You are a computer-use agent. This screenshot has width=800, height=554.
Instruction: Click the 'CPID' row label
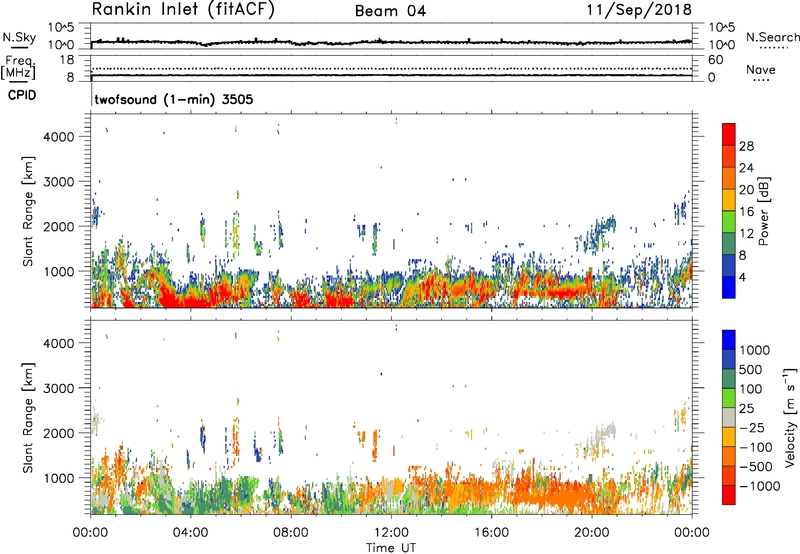coord(22,95)
